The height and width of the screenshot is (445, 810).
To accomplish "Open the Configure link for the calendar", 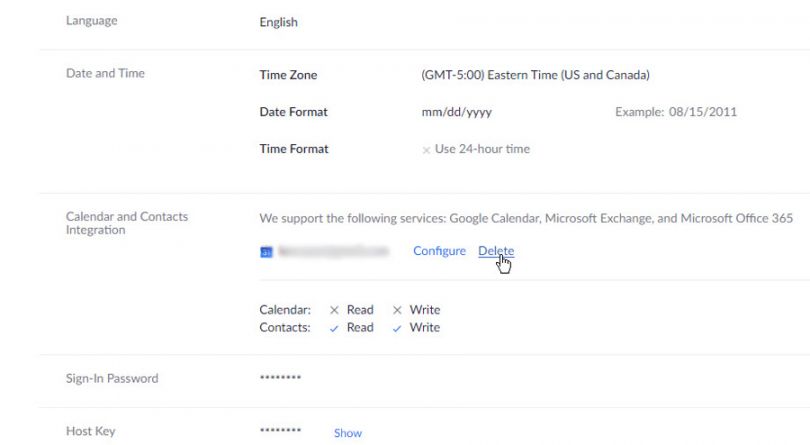I will (439, 251).
